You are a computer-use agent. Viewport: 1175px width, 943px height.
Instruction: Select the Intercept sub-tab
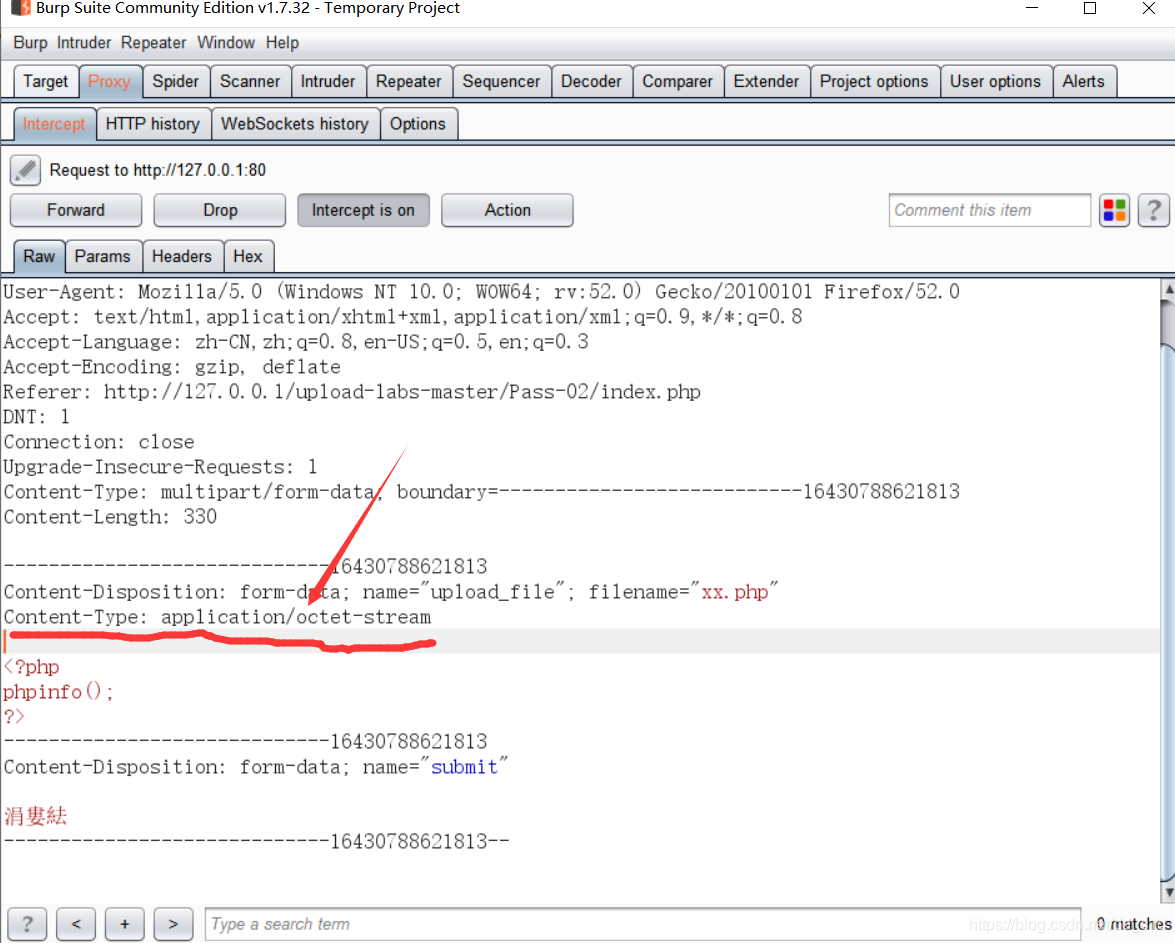54,124
